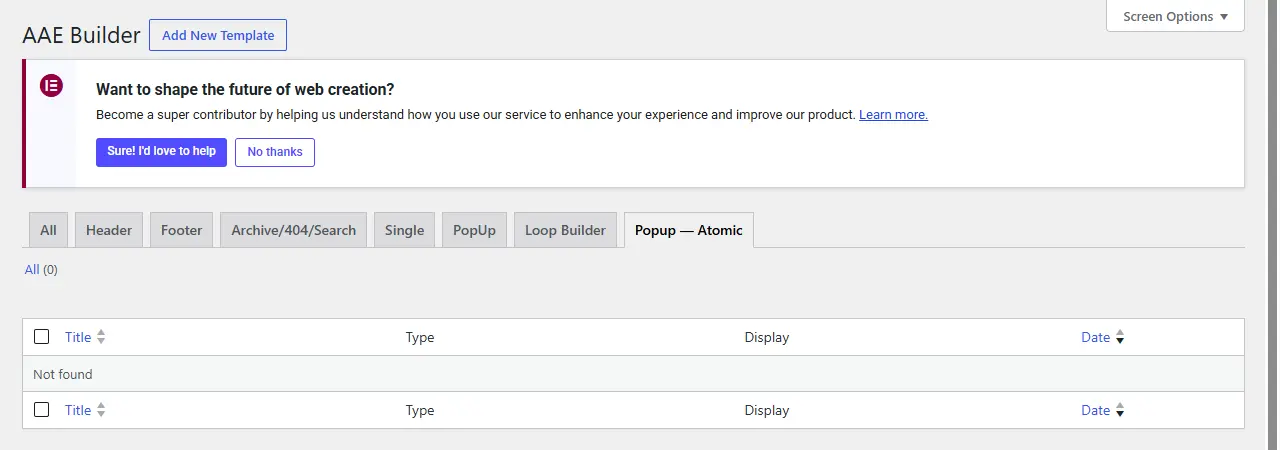Sort by Date in table footer

1095,411
